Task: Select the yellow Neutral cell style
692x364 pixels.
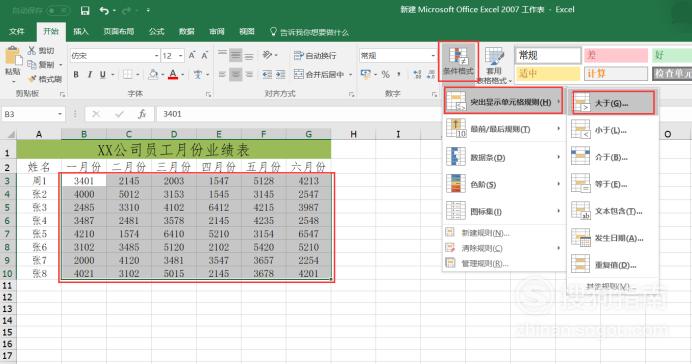Action: (x=548, y=73)
